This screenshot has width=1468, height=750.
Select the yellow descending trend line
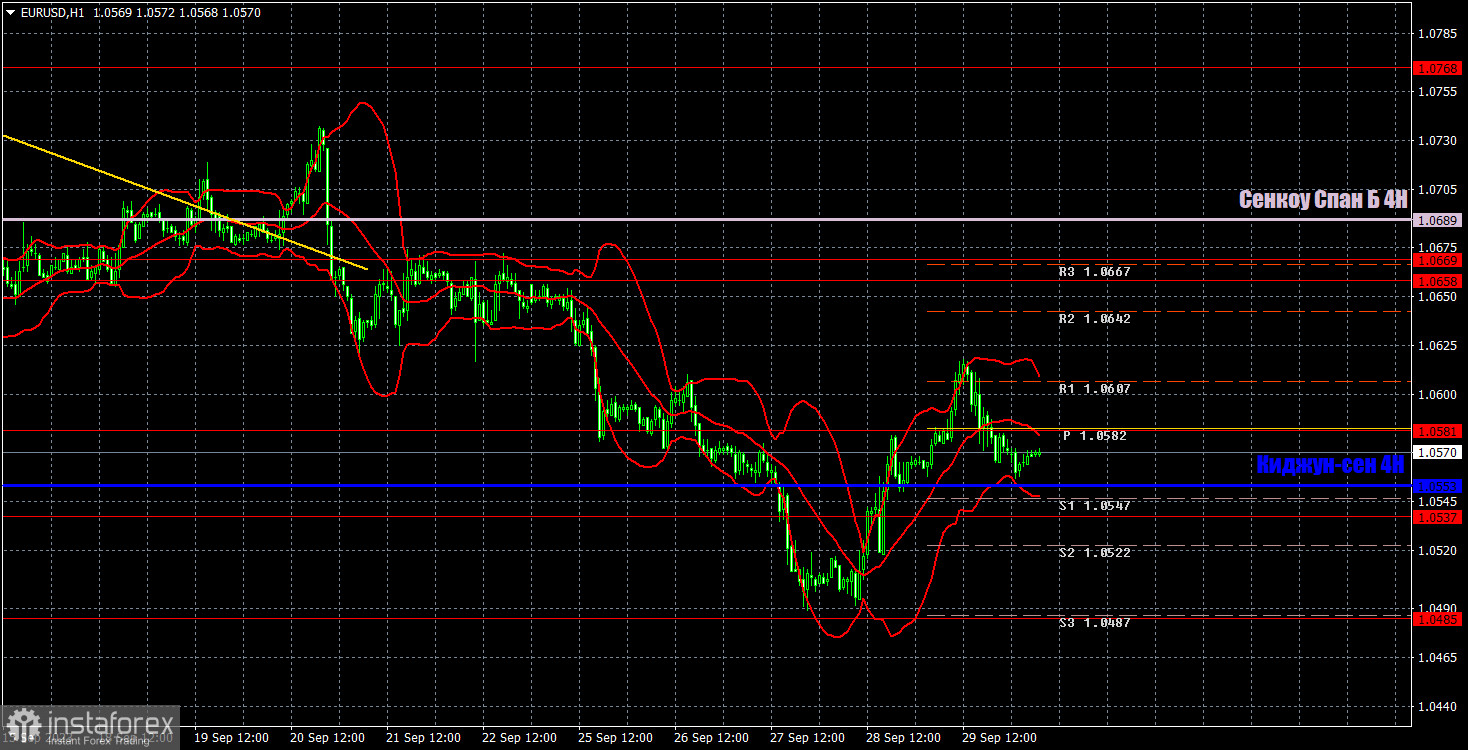pyautogui.click(x=185, y=202)
